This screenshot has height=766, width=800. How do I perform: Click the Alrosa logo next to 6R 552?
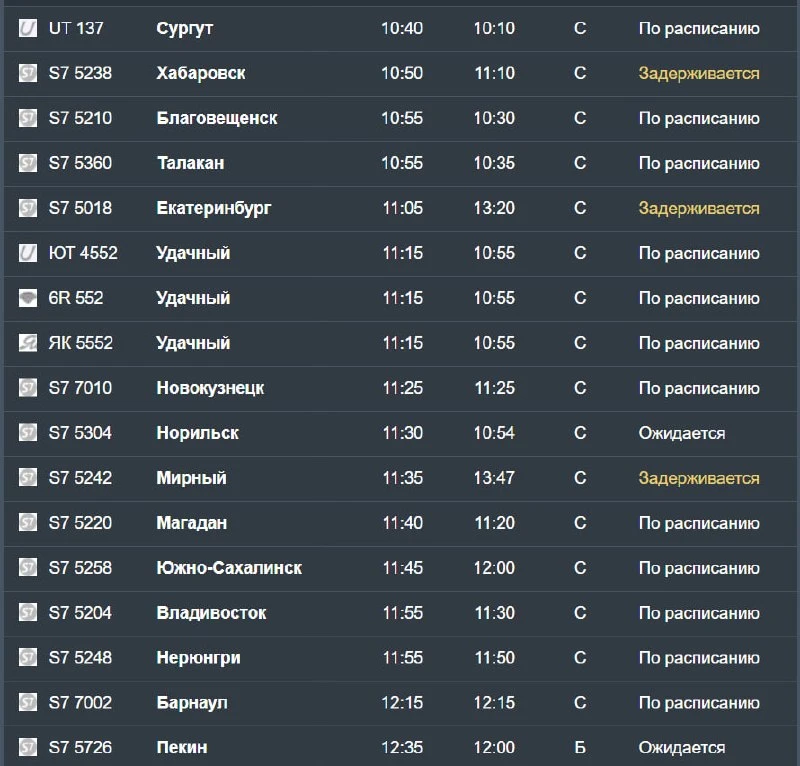28,298
